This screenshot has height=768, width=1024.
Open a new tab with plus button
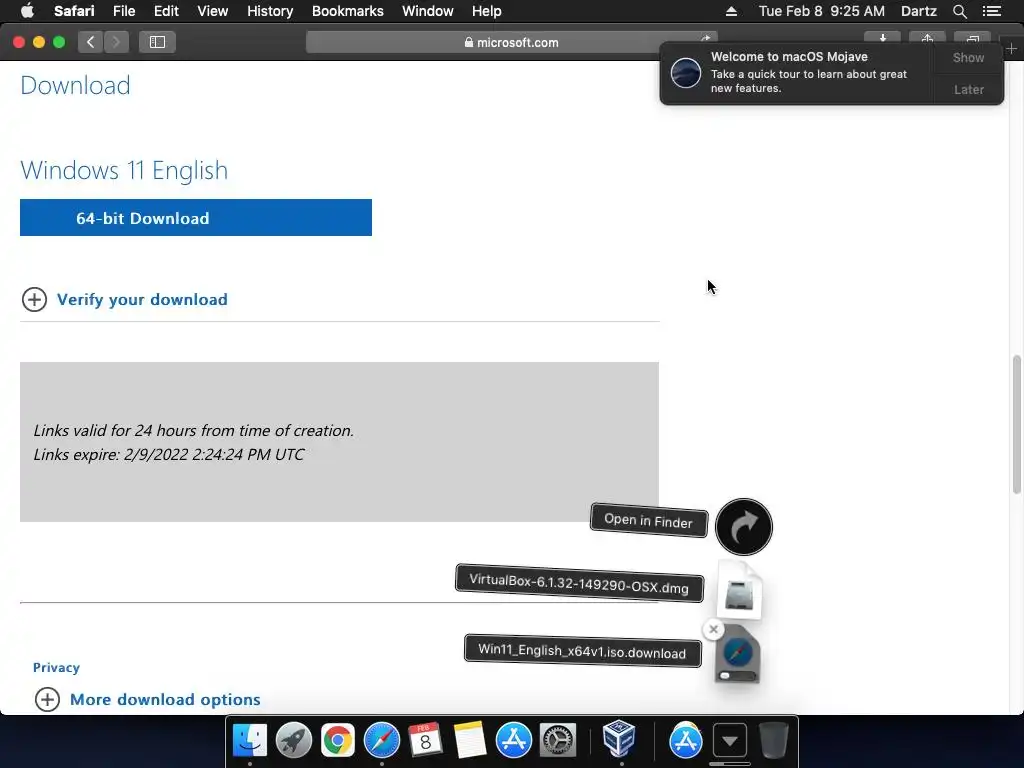tap(1012, 49)
